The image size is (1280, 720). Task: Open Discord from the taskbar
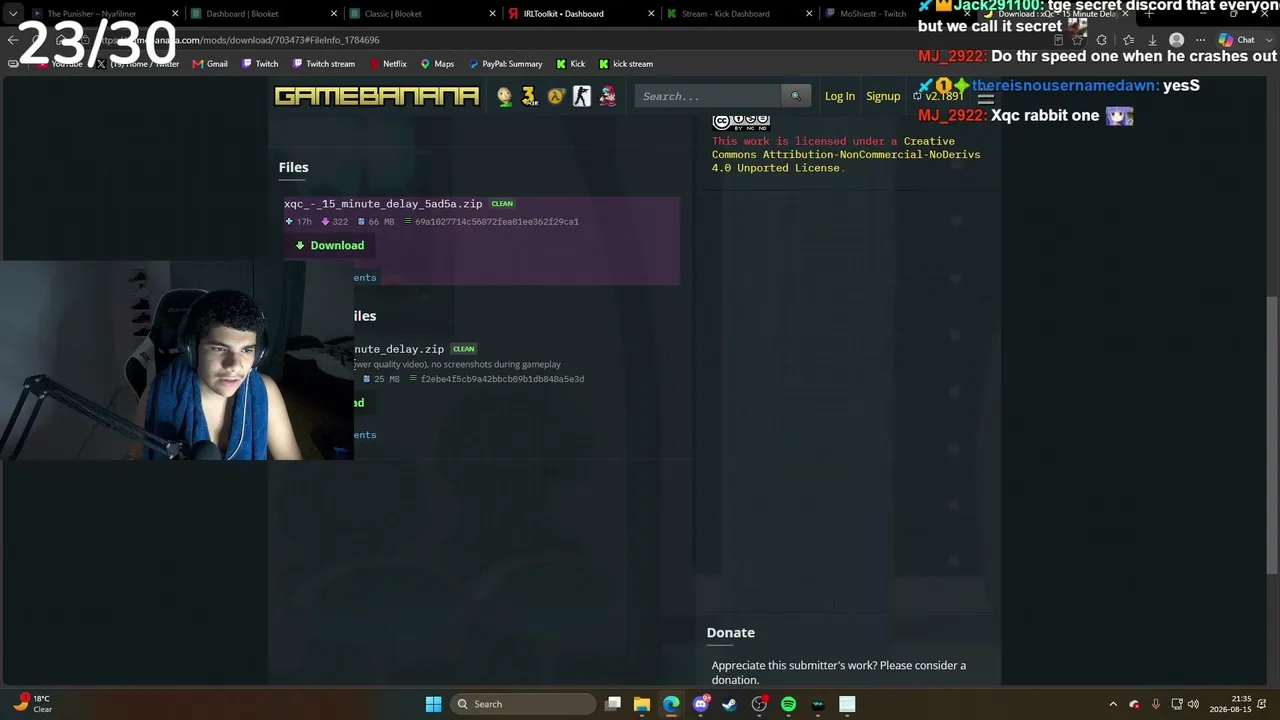pyautogui.click(x=701, y=704)
